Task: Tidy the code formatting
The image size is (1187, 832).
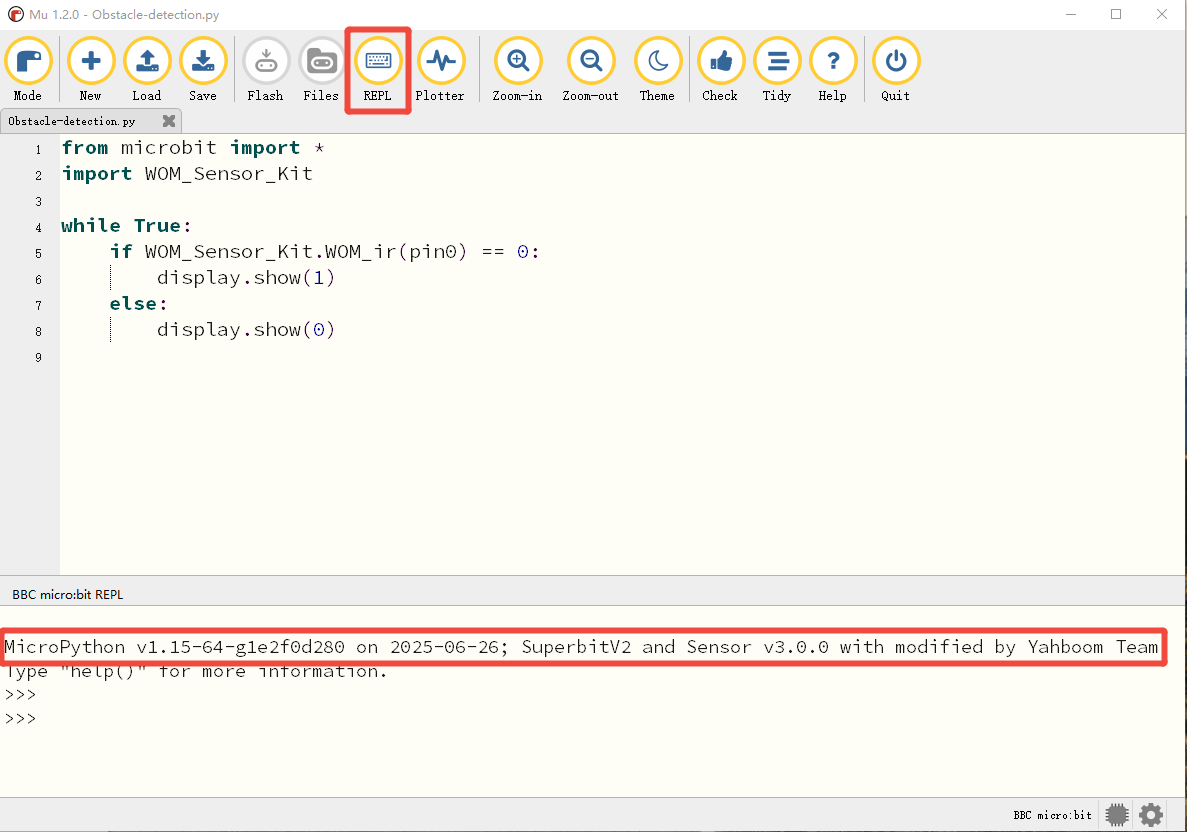Action: [x=777, y=70]
